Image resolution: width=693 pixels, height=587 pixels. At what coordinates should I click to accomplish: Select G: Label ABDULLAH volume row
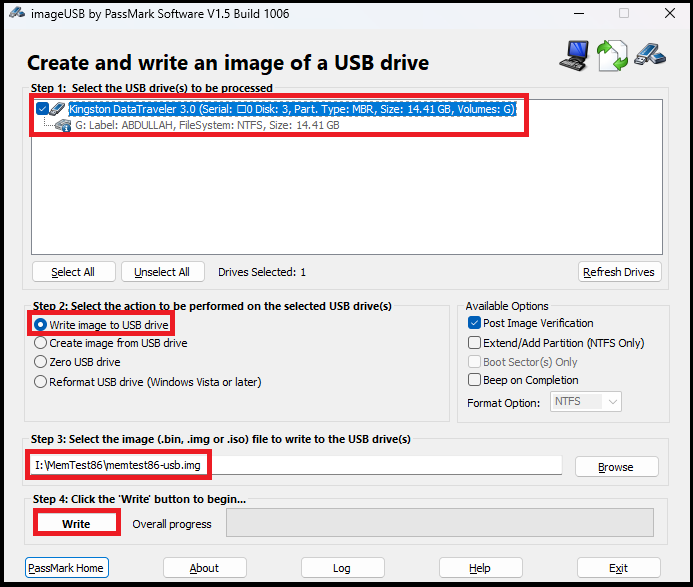click(x=207, y=126)
